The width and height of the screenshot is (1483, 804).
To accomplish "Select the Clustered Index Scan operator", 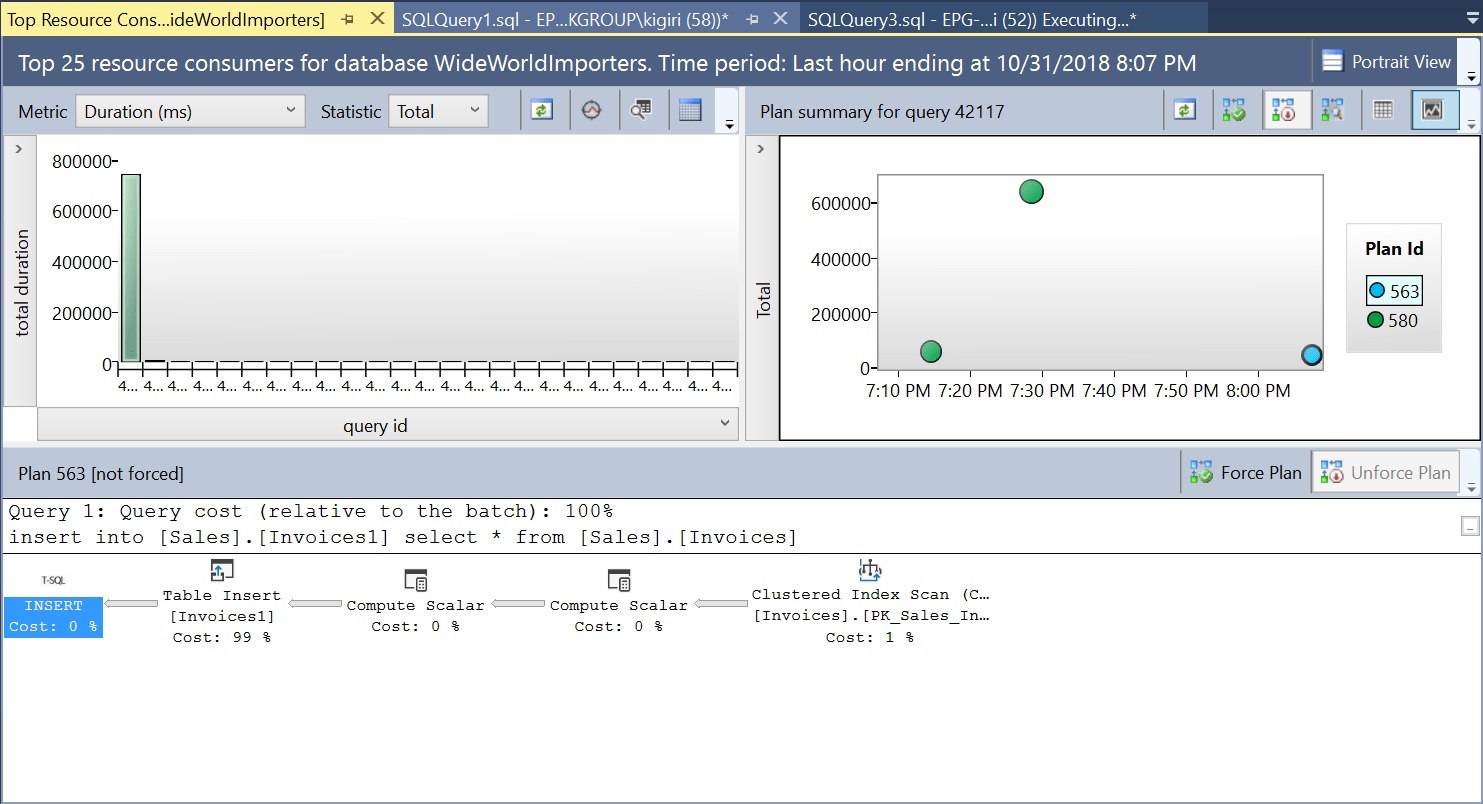I will tap(870, 600).
